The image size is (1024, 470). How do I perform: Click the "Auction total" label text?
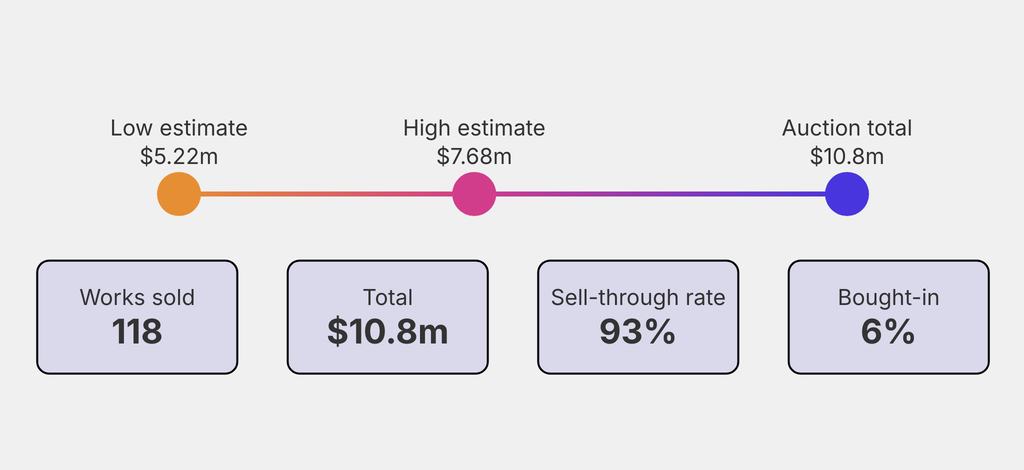point(847,128)
